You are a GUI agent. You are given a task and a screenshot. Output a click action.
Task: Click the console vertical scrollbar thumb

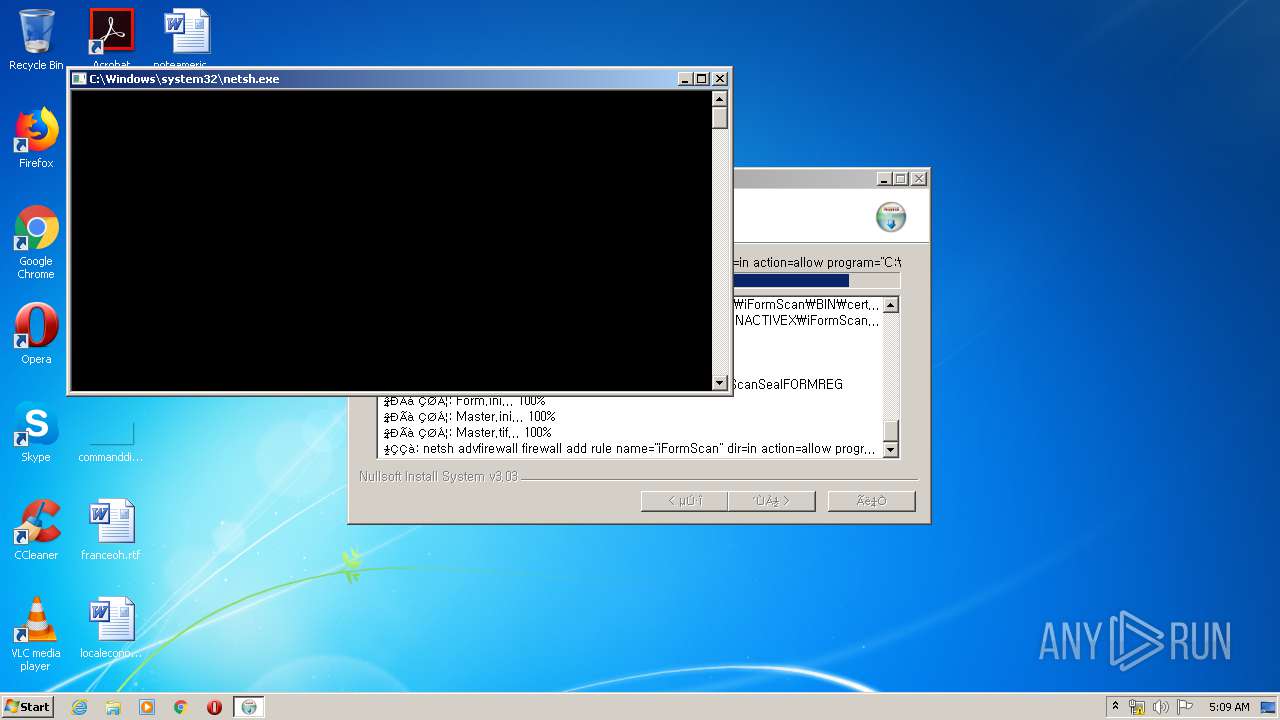click(719, 117)
